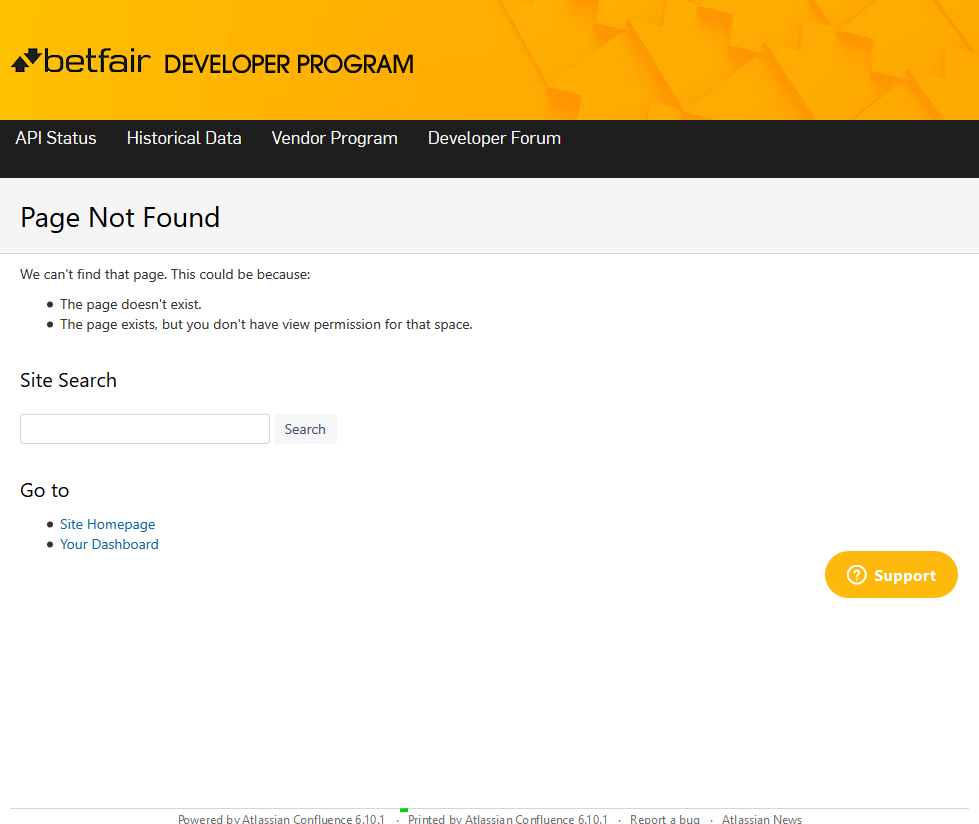979x824 pixels.
Task: Click Powered by Atlassian Confluence footer link
Action: [281, 818]
